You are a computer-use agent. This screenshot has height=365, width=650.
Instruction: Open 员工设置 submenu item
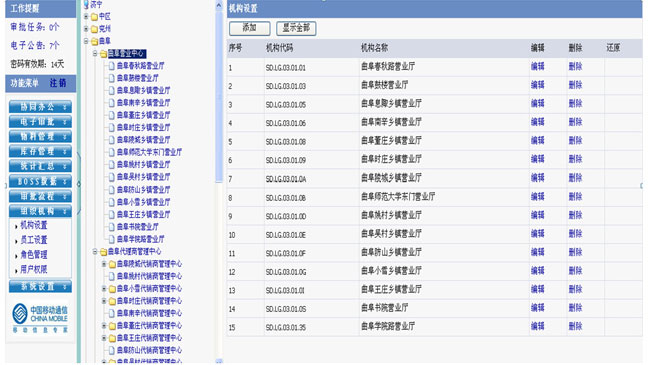(x=34, y=240)
